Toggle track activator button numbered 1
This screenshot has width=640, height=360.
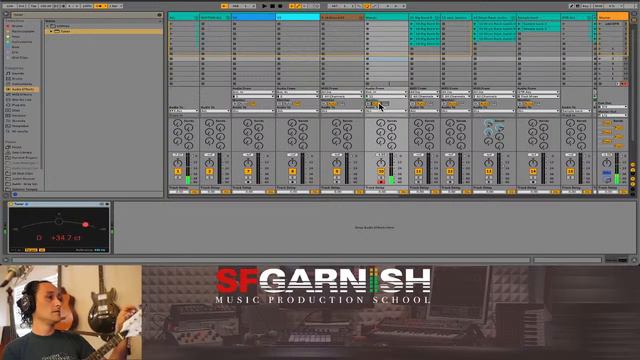tap(178, 172)
